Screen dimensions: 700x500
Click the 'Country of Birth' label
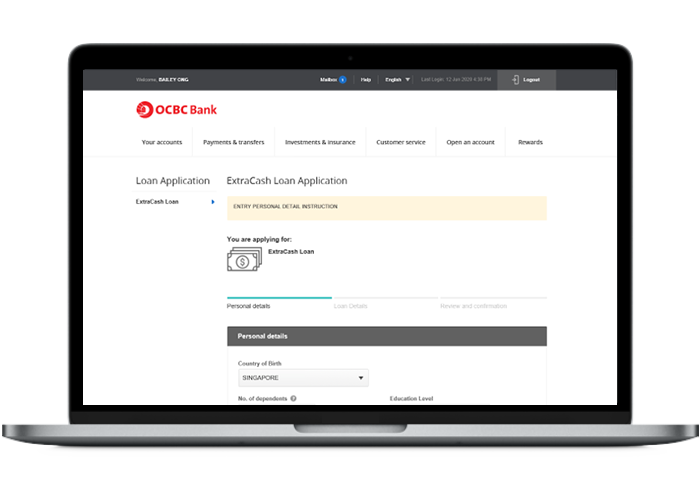coord(259,363)
